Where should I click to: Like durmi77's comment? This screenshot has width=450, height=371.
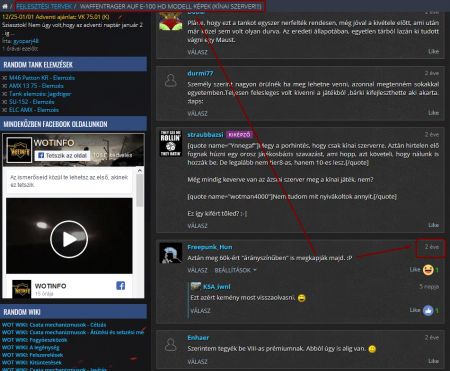(433, 113)
